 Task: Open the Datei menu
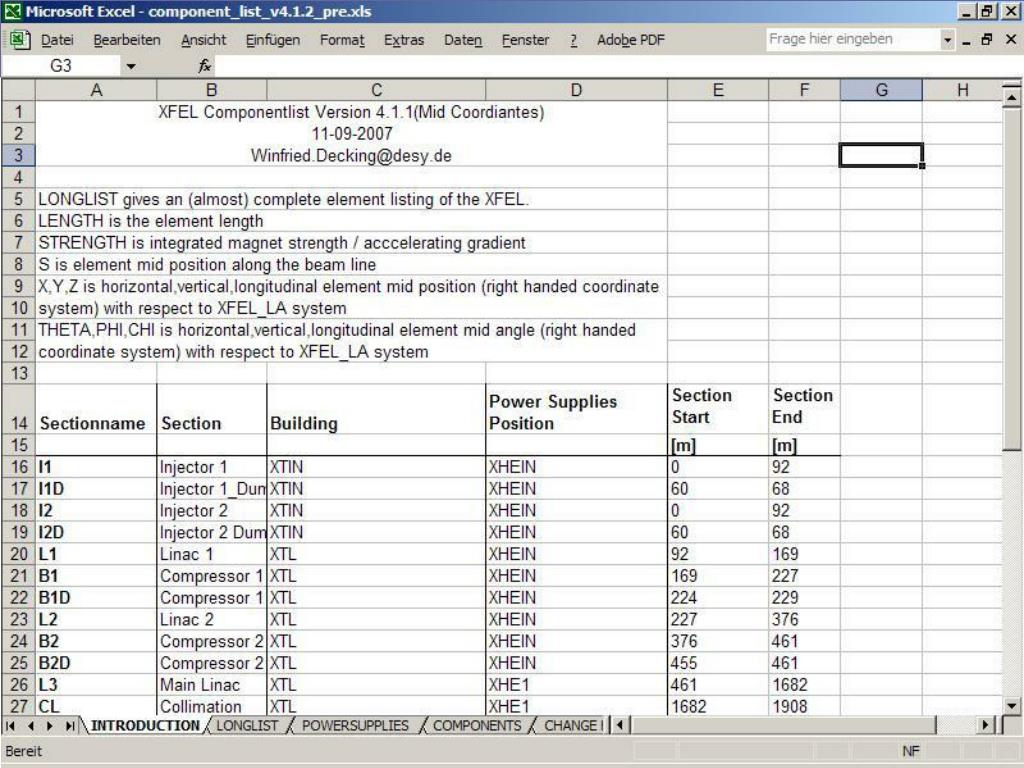click(x=57, y=40)
